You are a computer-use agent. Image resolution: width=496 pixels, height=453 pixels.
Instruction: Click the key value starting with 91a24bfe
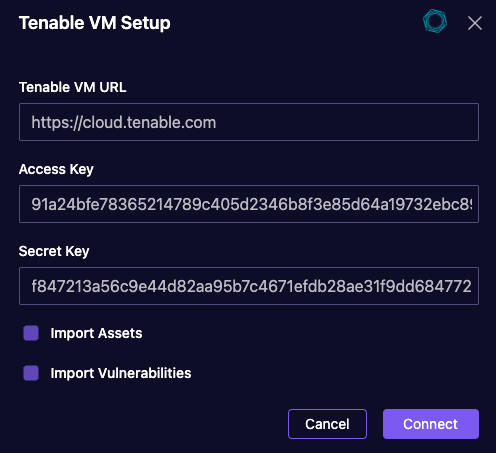tap(252, 204)
